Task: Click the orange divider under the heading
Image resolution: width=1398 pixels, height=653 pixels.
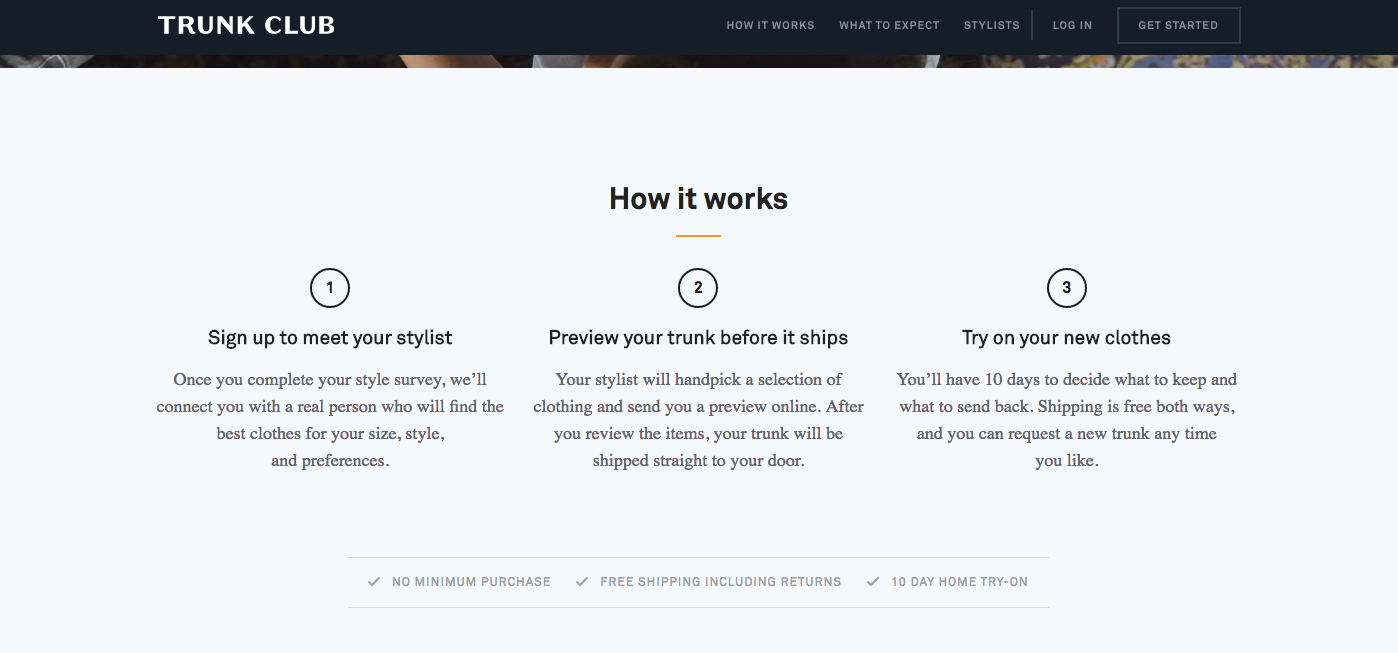Action: pyautogui.click(x=698, y=236)
